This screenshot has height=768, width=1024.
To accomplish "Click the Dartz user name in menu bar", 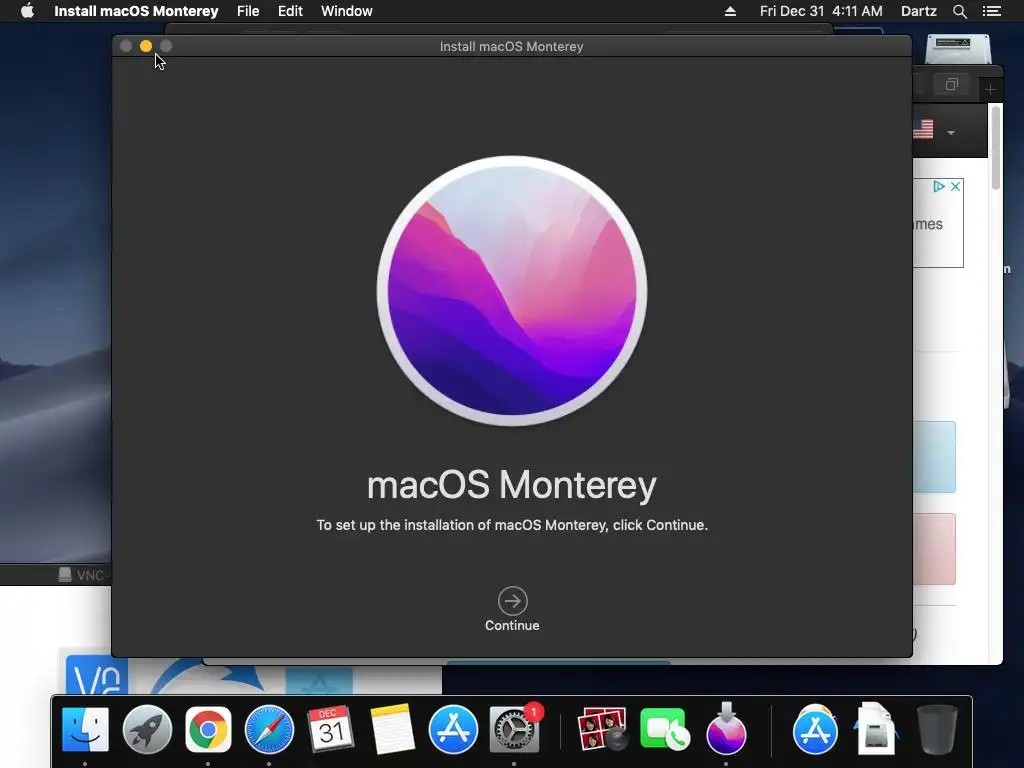I will 918,11.
